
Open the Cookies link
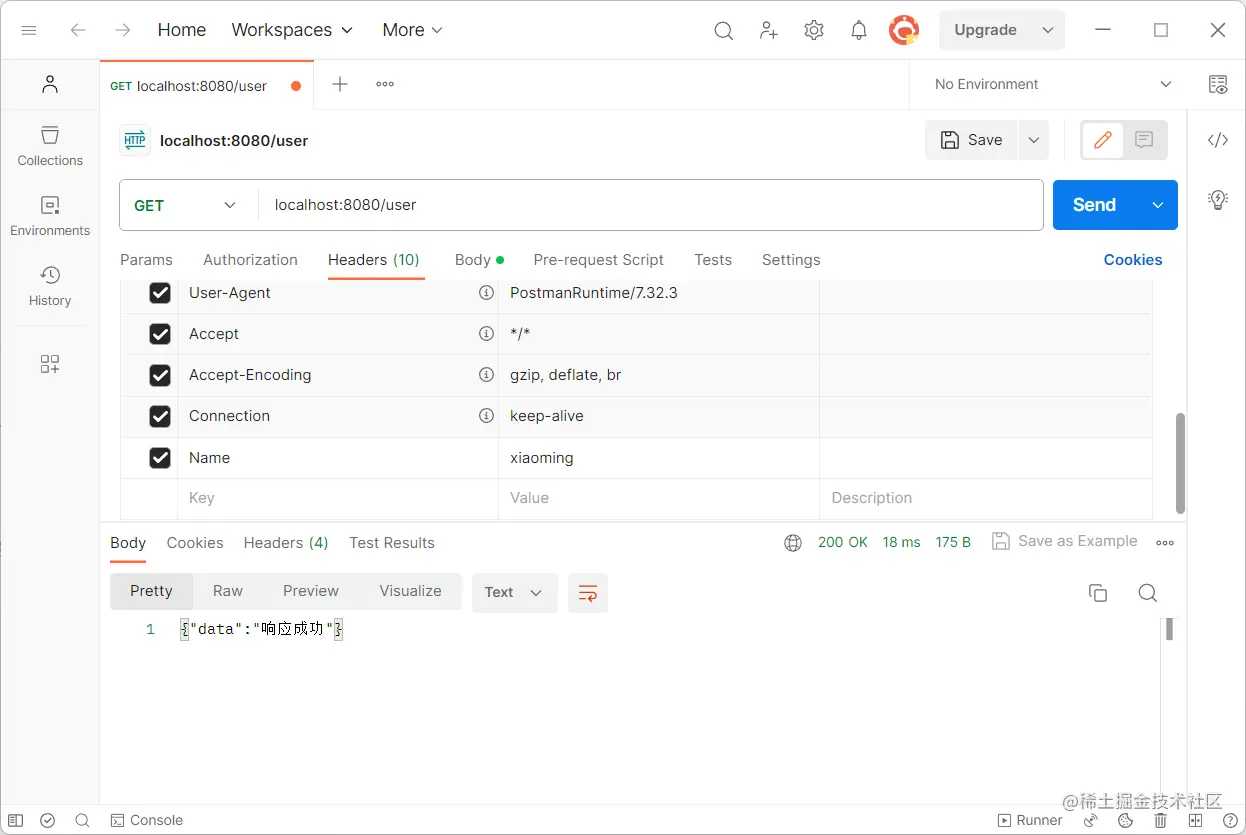(x=1133, y=260)
